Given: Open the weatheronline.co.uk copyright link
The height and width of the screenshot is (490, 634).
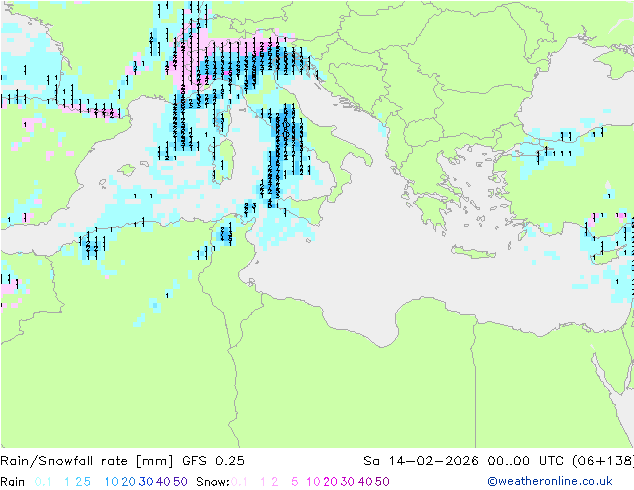Looking at the screenshot, I should [550, 481].
